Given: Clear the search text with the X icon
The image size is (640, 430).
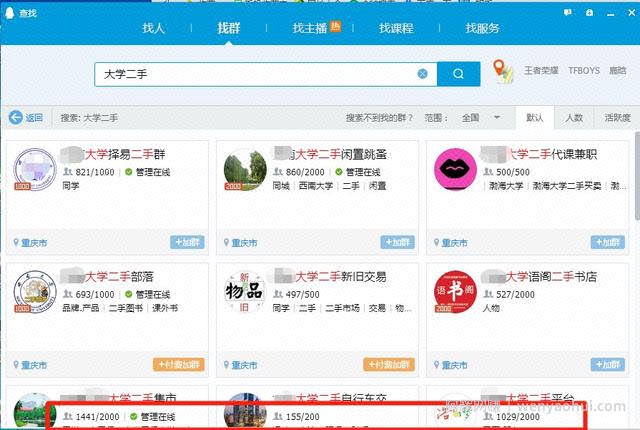Looking at the screenshot, I should pos(422,74).
